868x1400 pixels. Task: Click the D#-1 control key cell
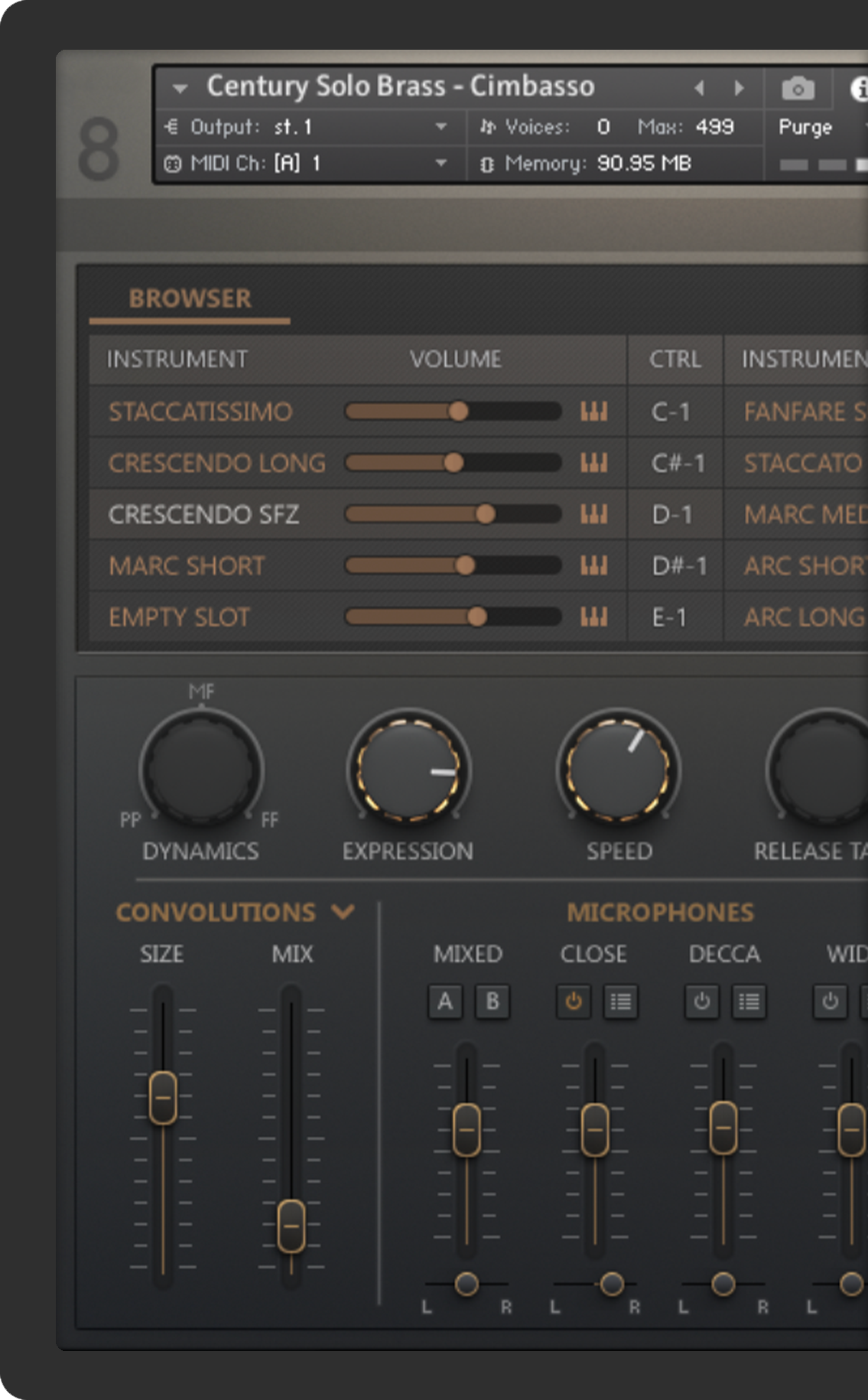675,566
